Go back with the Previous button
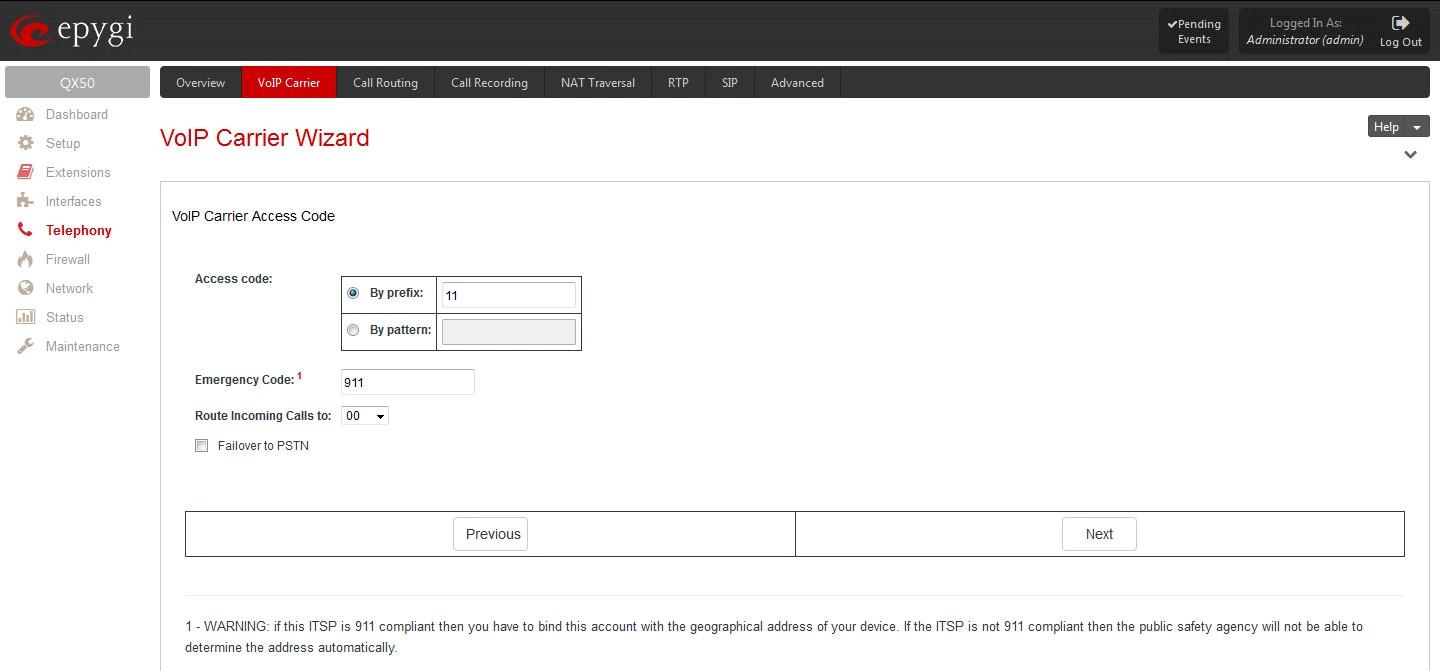This screenshot has width=1440, height=671. click(x=490, y=534)
